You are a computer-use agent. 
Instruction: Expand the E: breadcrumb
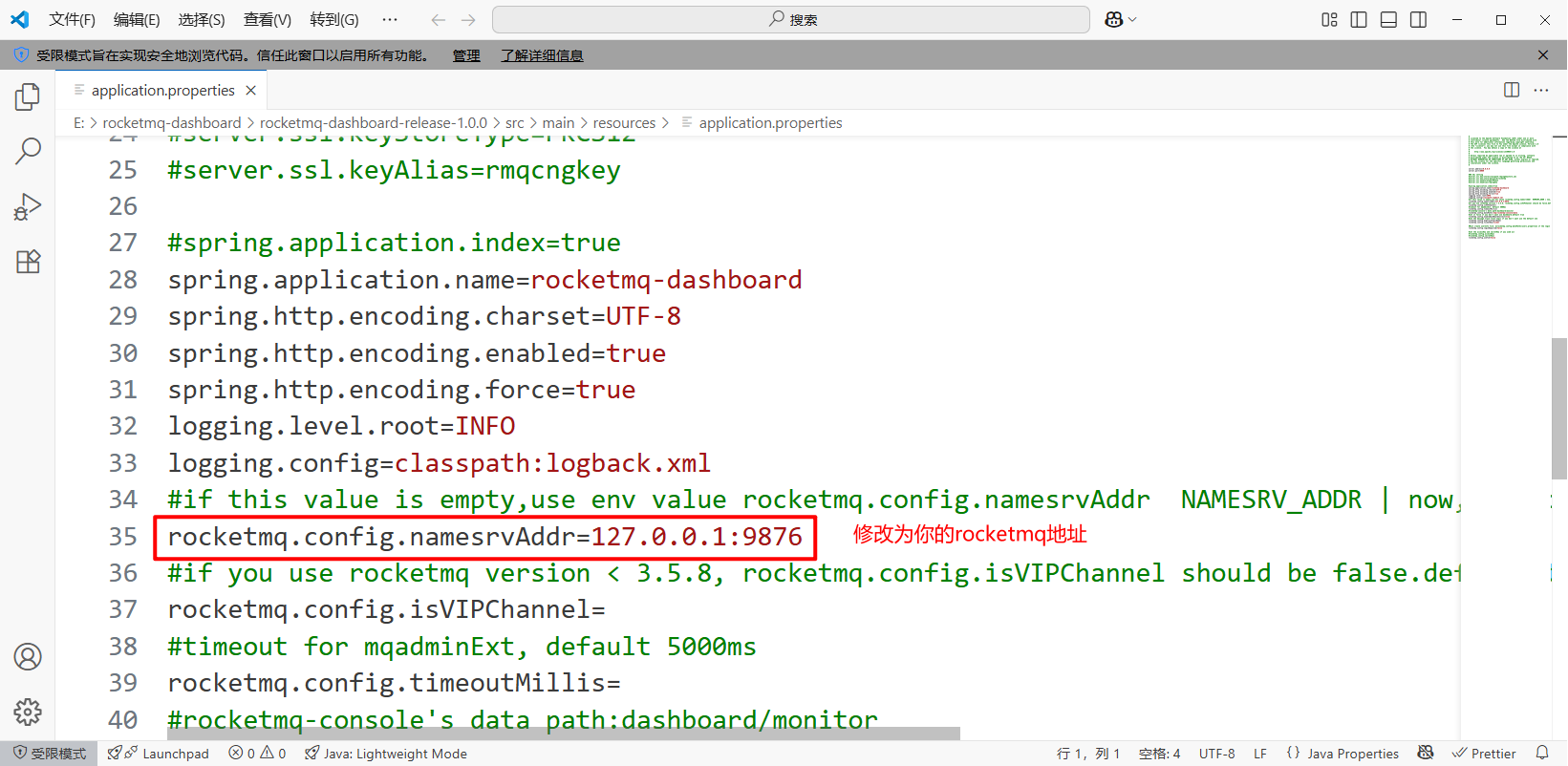(79, 123)
